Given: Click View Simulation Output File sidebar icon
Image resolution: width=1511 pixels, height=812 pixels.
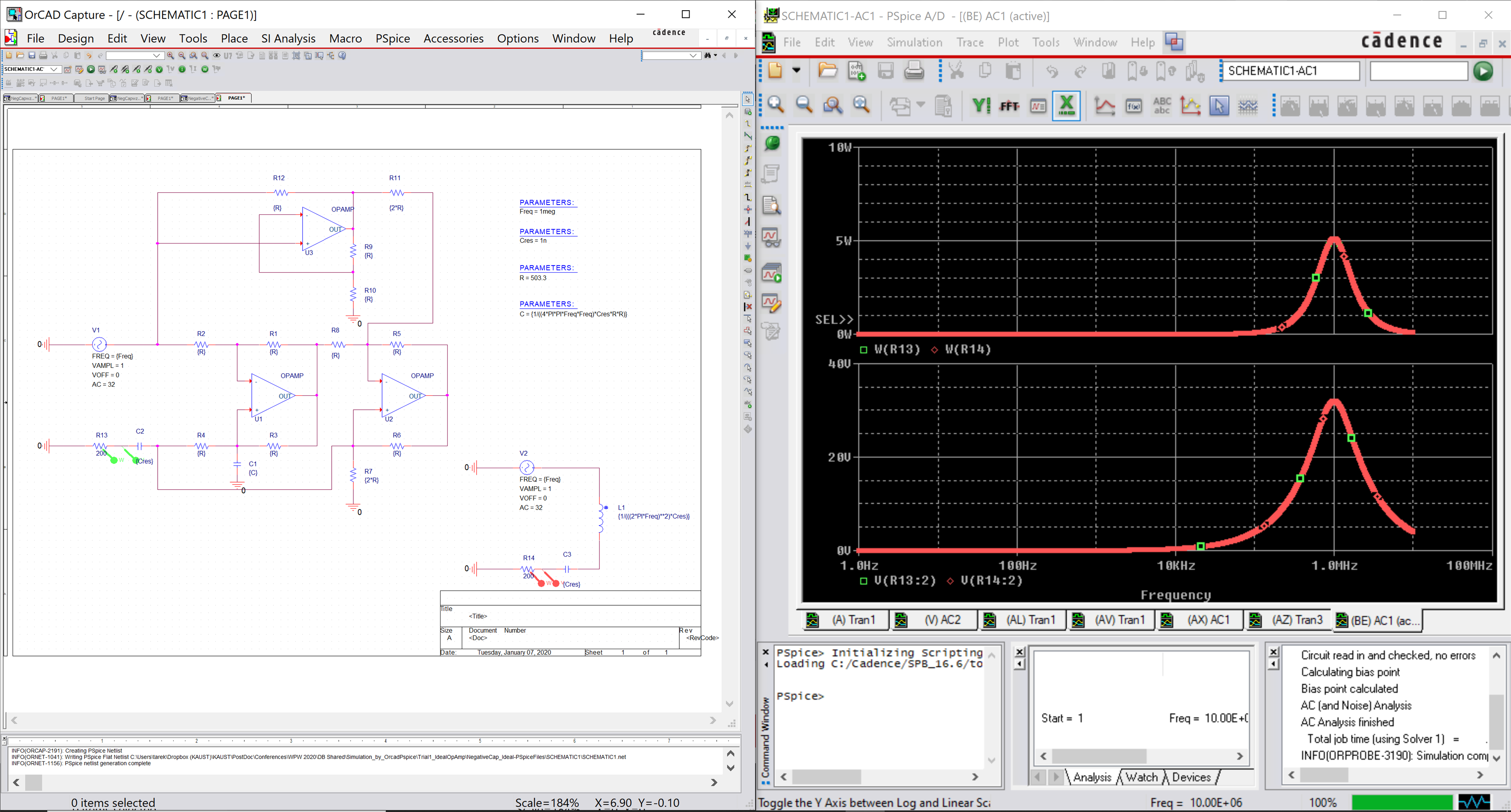Looking at the screenshot, I should [771, 205].
